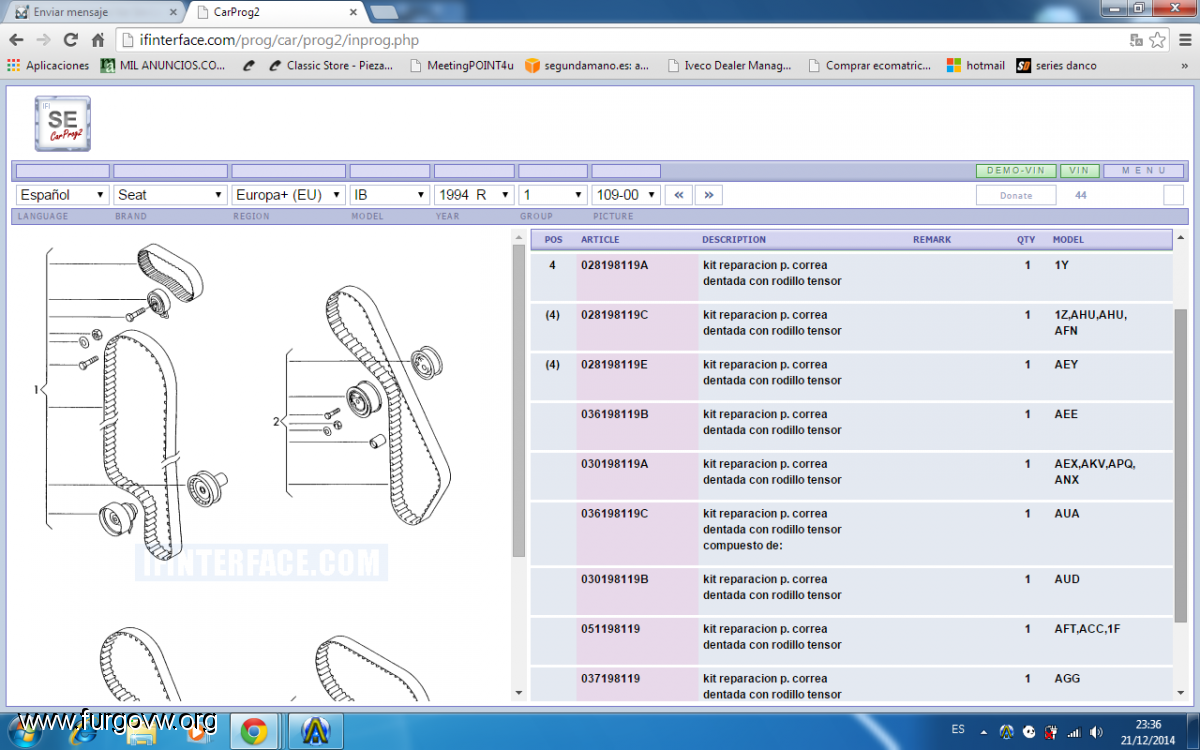Click the network signal tray icon

[1074, 732]
